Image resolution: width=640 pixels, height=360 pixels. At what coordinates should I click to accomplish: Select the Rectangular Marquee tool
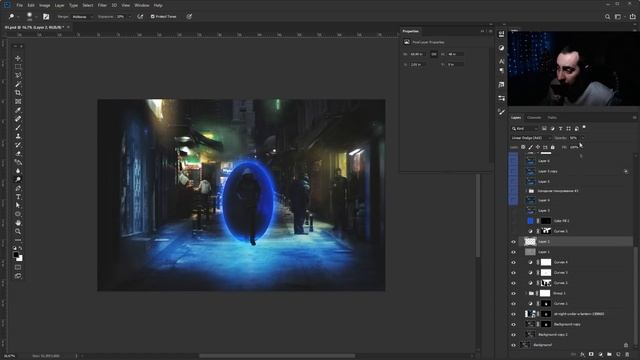18,67
